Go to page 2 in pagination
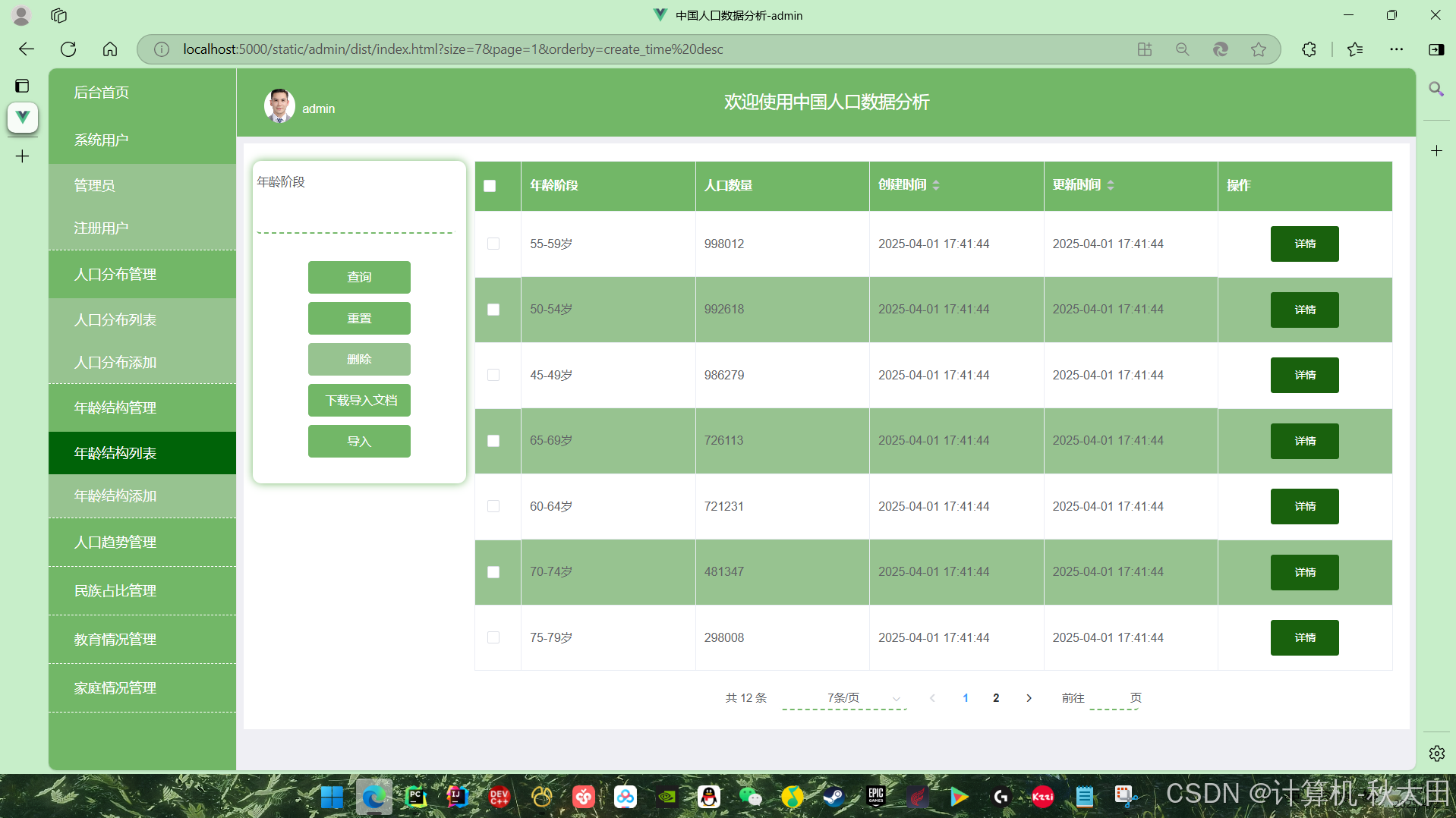The width and height of the screenshot is (1456, 818). pos(996,698)
